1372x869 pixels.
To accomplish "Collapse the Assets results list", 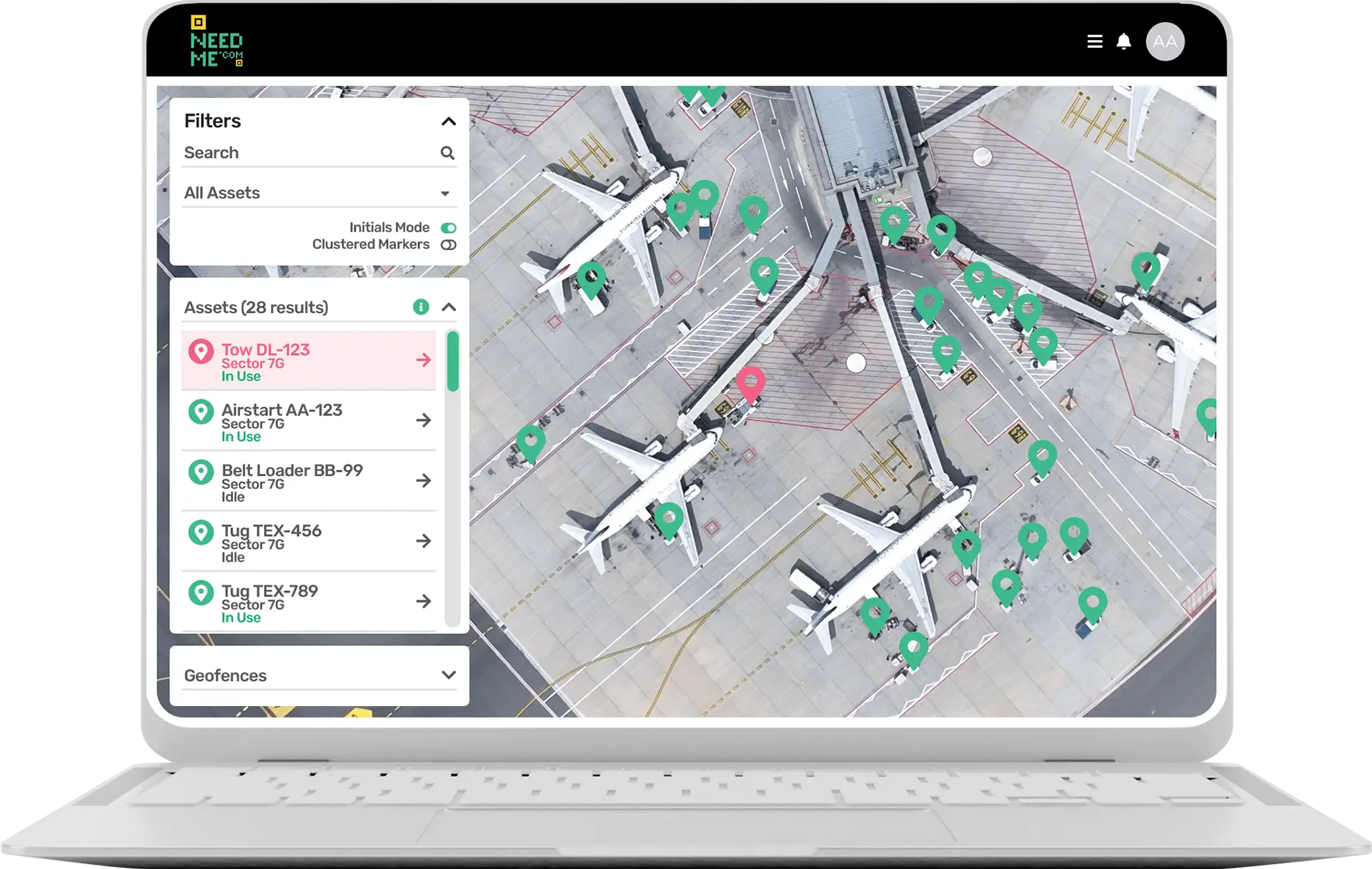I will (x=448, y=307).
